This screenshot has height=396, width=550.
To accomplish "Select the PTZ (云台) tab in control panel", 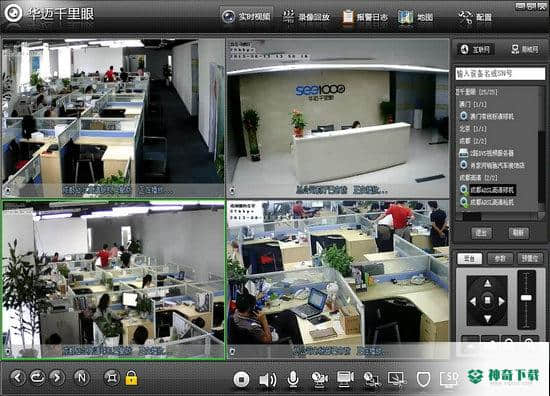I will tap(469, 259).
